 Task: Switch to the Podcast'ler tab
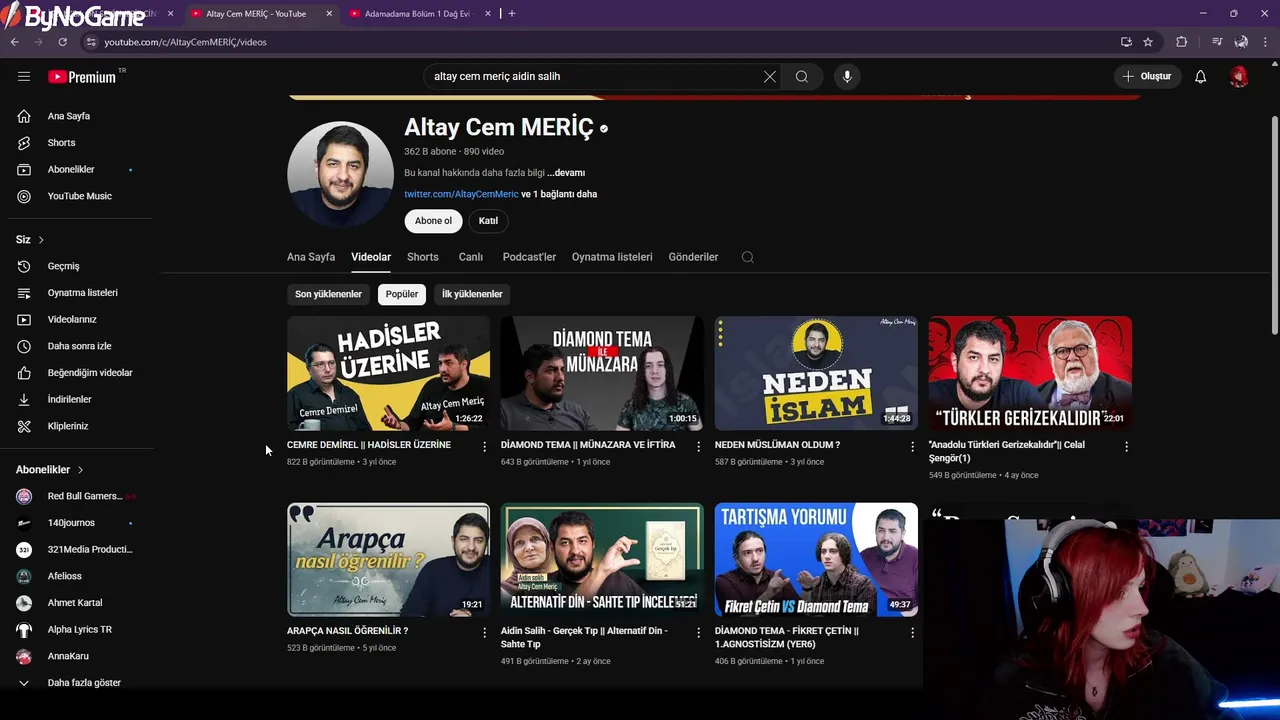(x=529, y=257)
